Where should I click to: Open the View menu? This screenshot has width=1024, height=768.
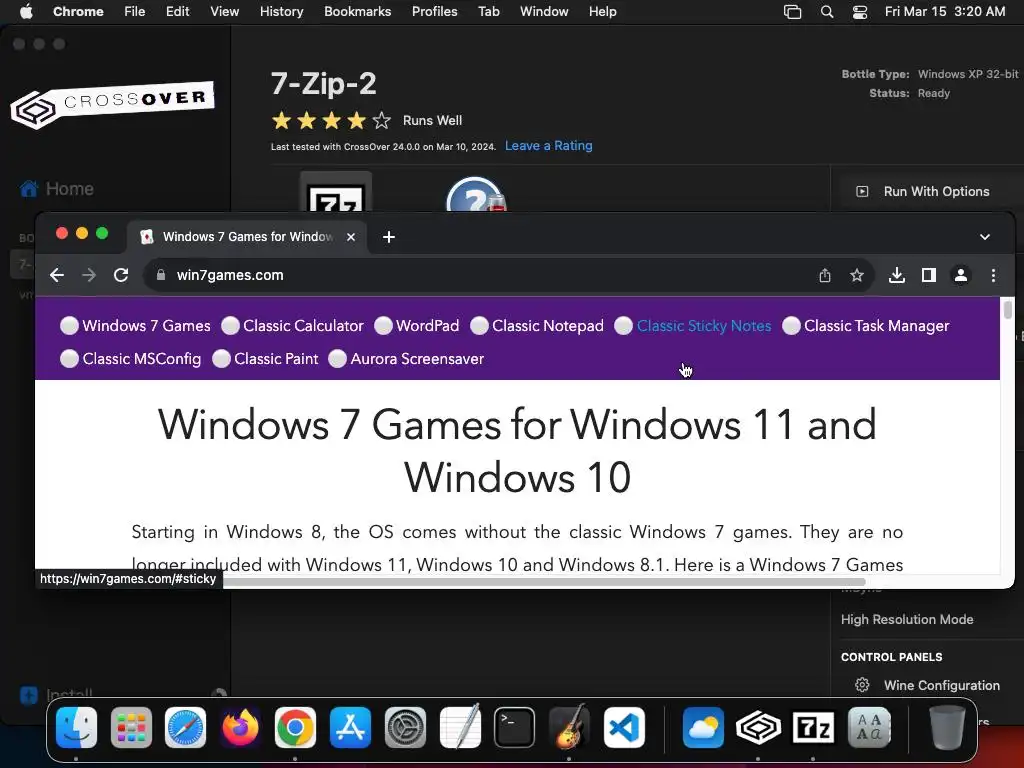point(224,11)
